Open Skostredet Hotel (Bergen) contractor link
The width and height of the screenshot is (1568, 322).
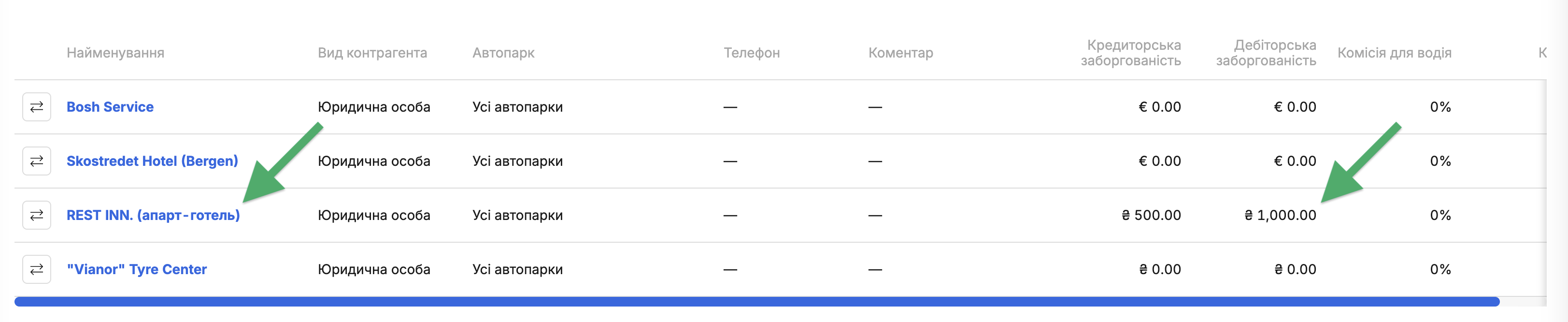point(152,161)
